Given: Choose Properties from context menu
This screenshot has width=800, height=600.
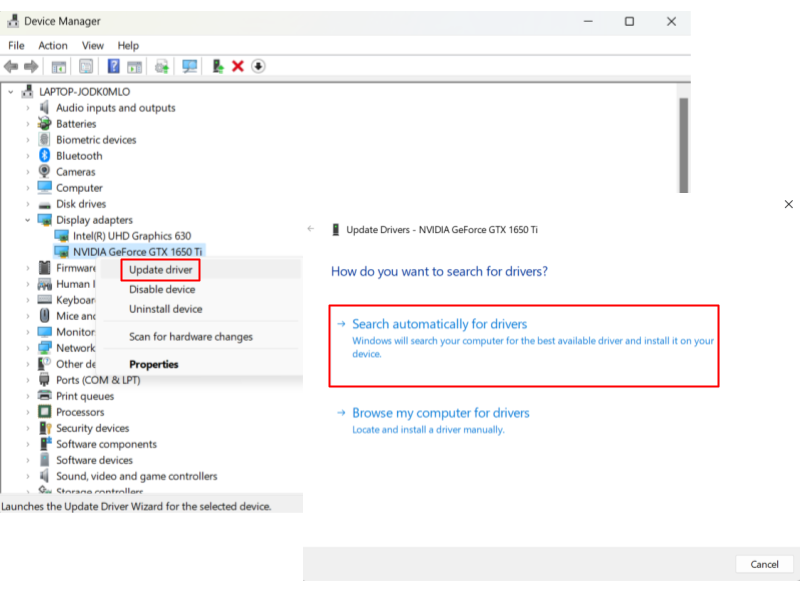Looking at the screenshot, I should coord(154,364).
